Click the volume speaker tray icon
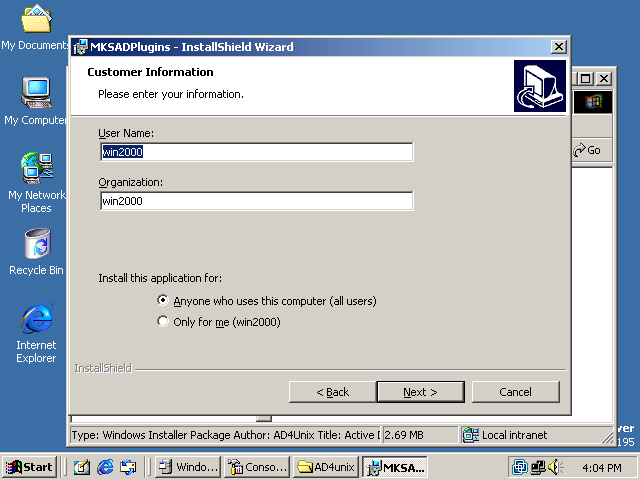This screenshot has height=480, width=640. click(556, 467)
